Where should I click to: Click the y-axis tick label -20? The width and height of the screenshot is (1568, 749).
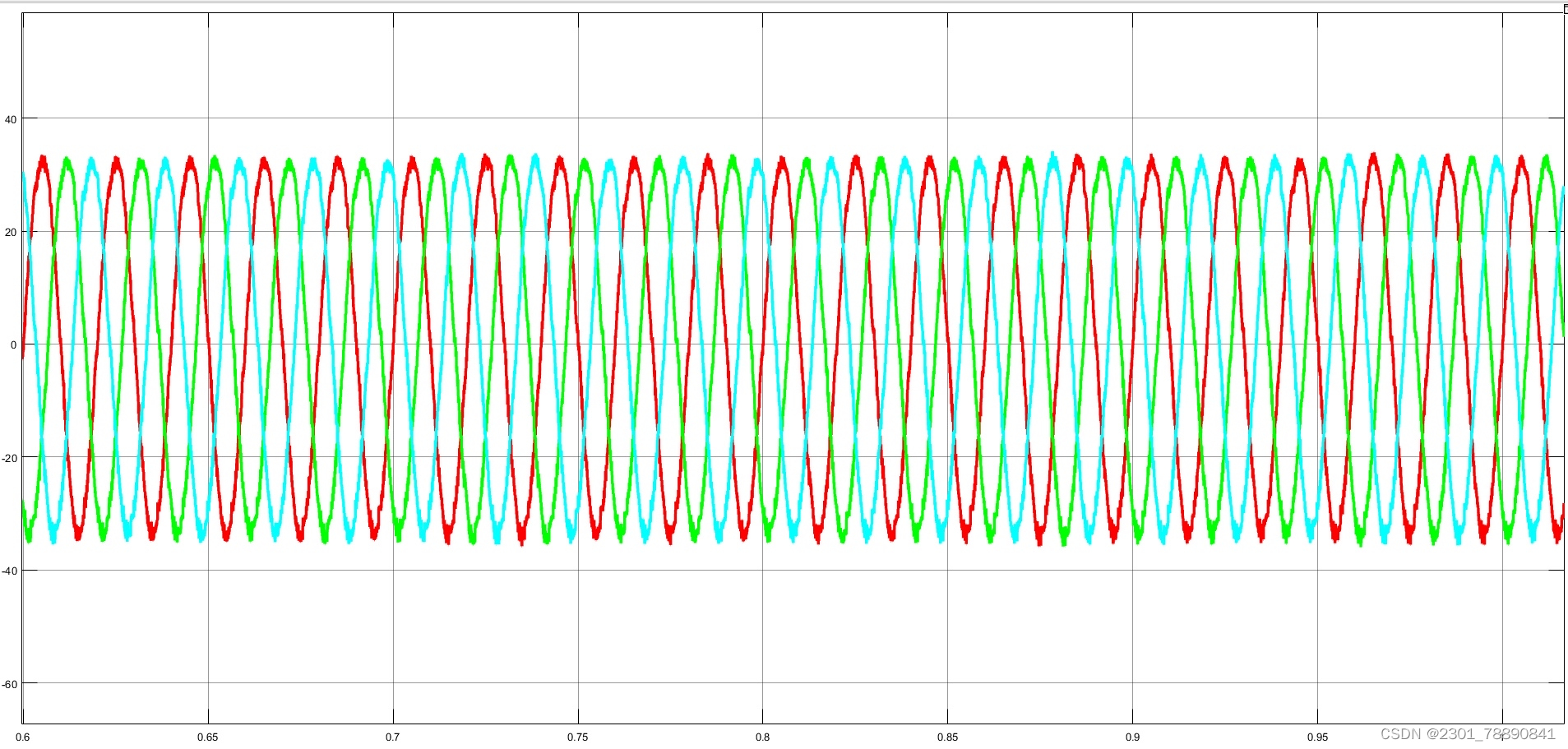[x=9, y=459]
